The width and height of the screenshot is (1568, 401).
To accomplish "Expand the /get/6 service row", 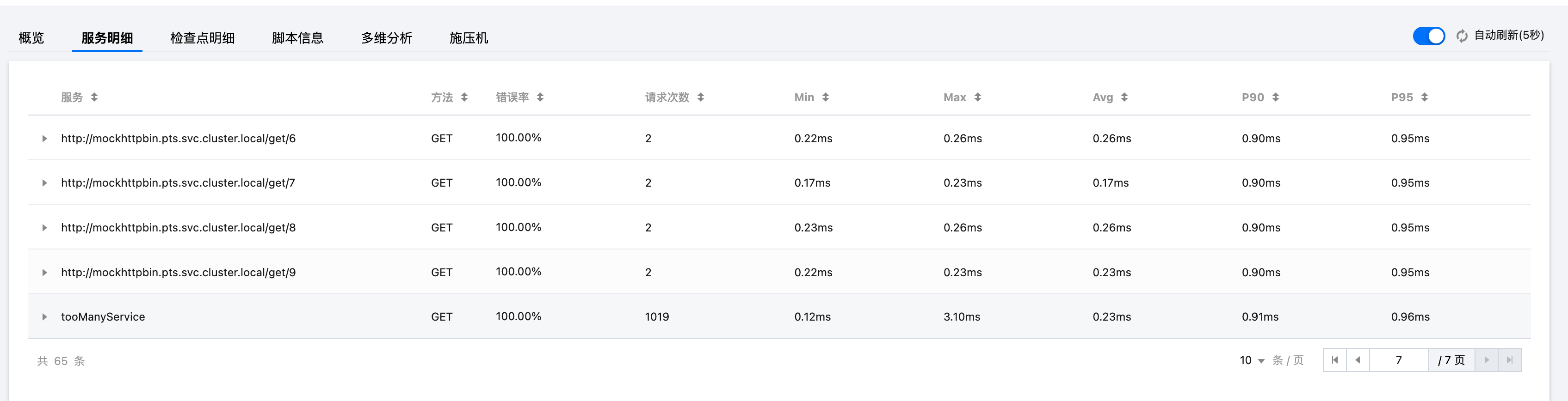I will 44,139.
